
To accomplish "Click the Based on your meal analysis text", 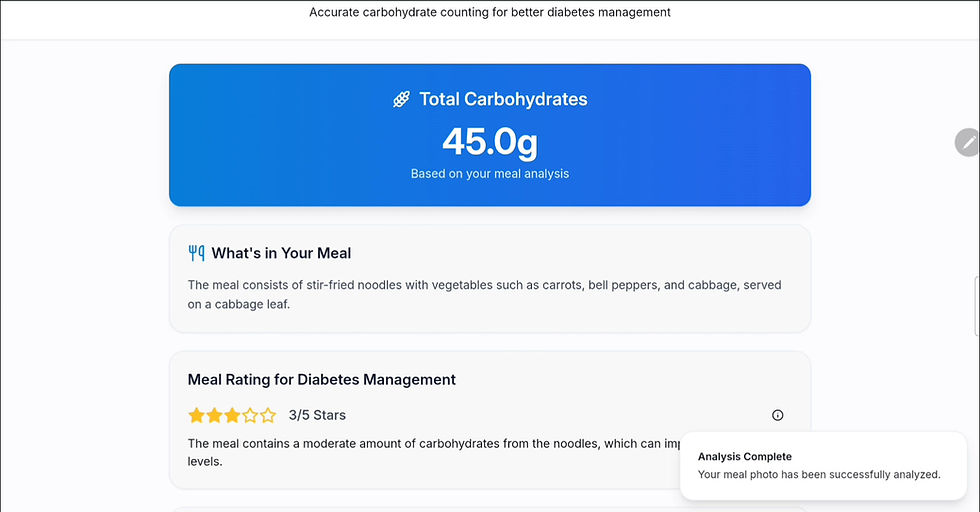I will pos(490,174).
